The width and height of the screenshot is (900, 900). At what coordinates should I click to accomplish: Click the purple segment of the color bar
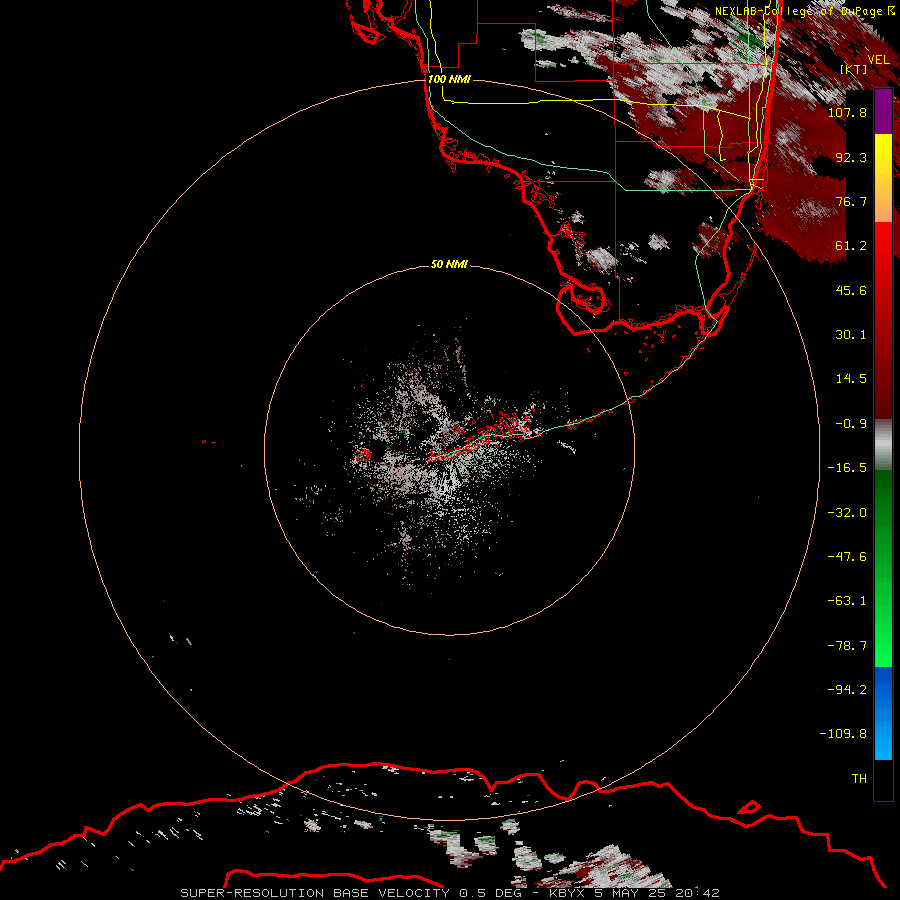(883, 111)
